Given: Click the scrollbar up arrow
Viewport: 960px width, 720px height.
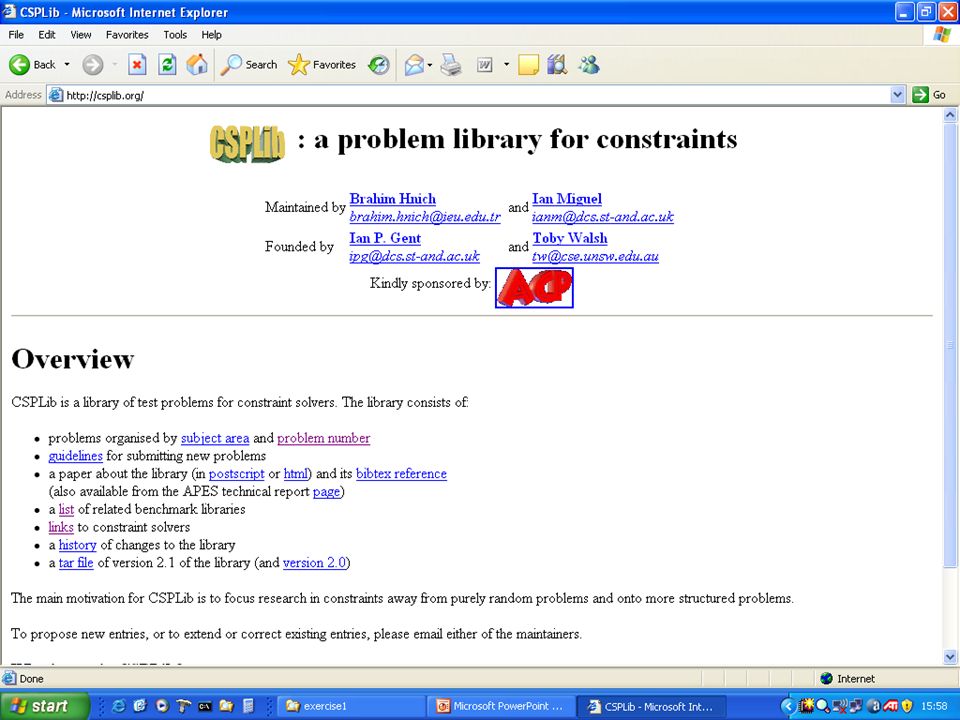Looking at the screenshot, I should coord(950,114).
